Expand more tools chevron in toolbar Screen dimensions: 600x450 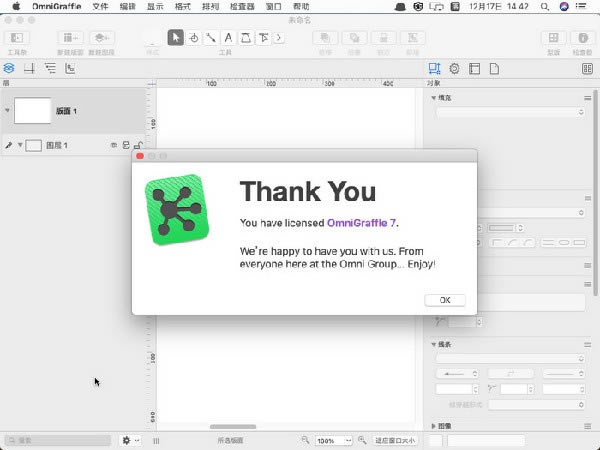[x=279, y=38]
